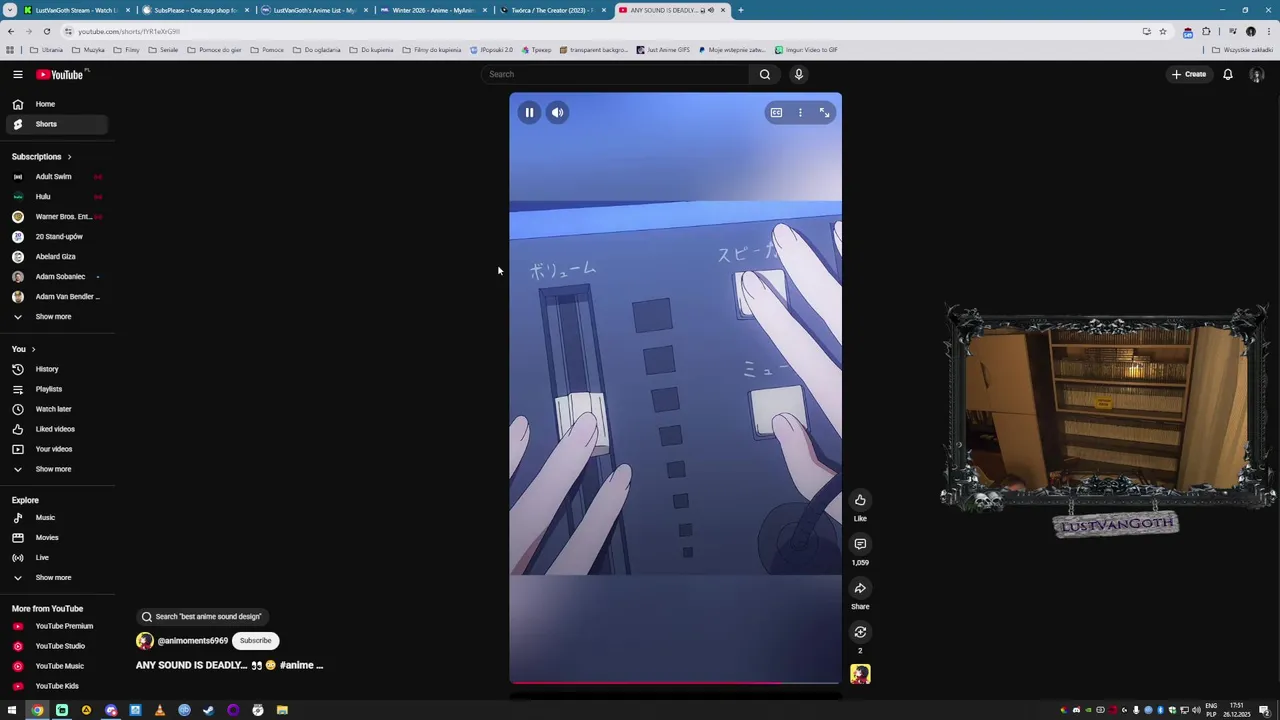The width and height of the screenshot is (1280, 720).
Task: Open 20 Stand-upów channel
Action: coord(56,237)
